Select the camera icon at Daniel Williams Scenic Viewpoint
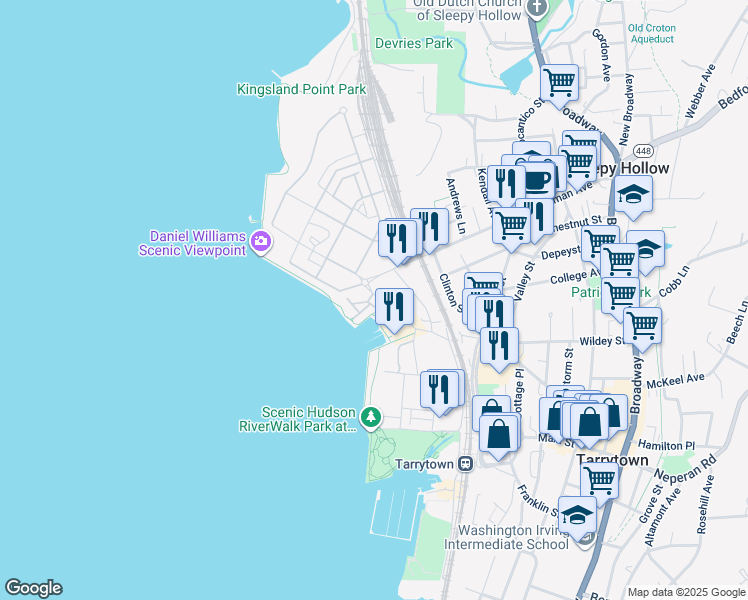 point(261,240)
